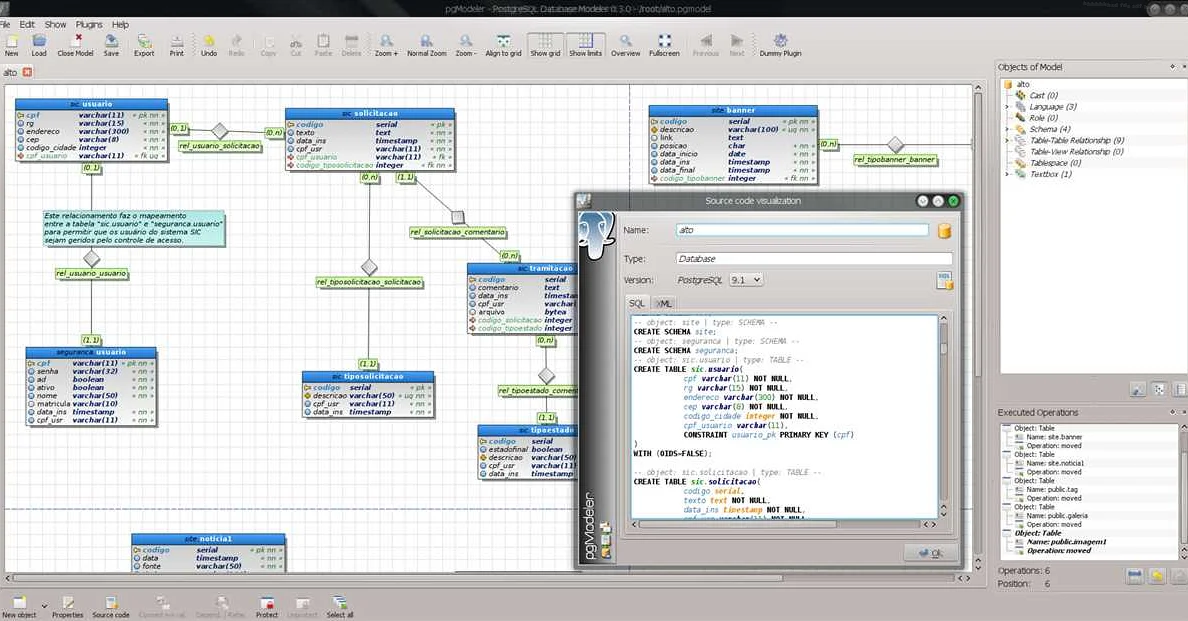Close the alto model tab
This screenshot has height=621, width=1188.
(28, 72)
